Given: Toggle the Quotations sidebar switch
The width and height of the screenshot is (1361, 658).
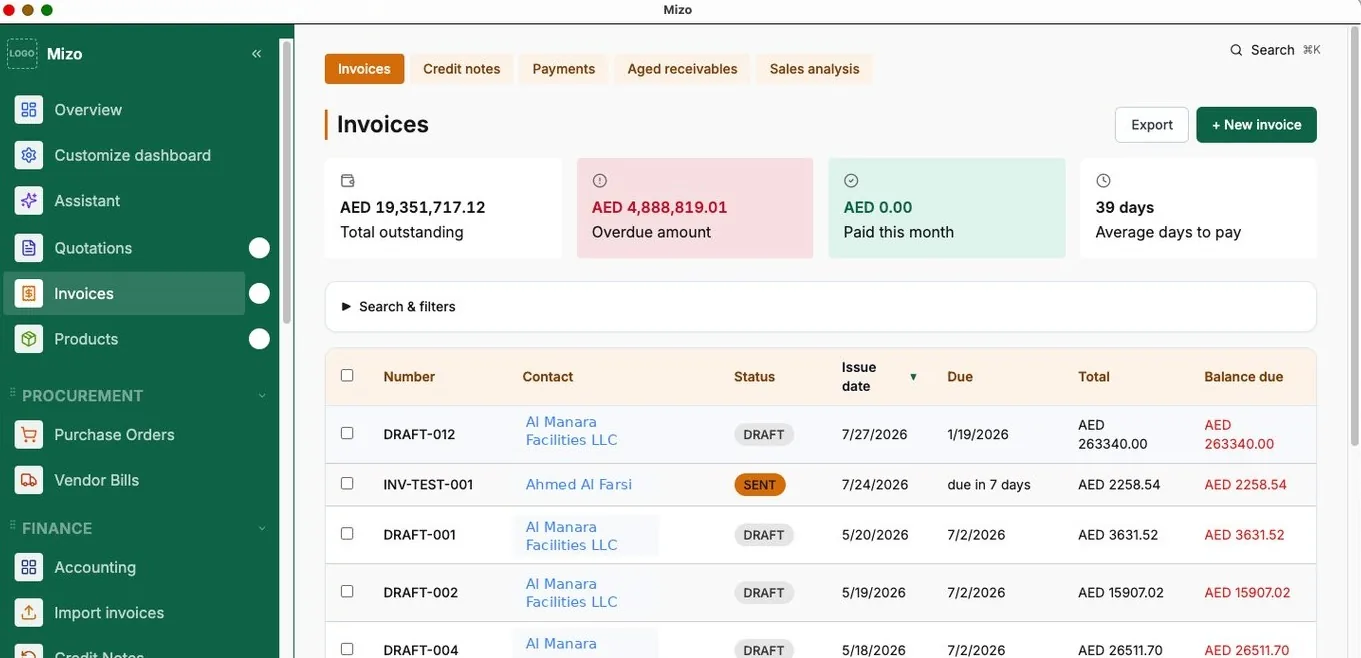Looking at the screenshot, I should pyautogui.click(x=259, y=248).
